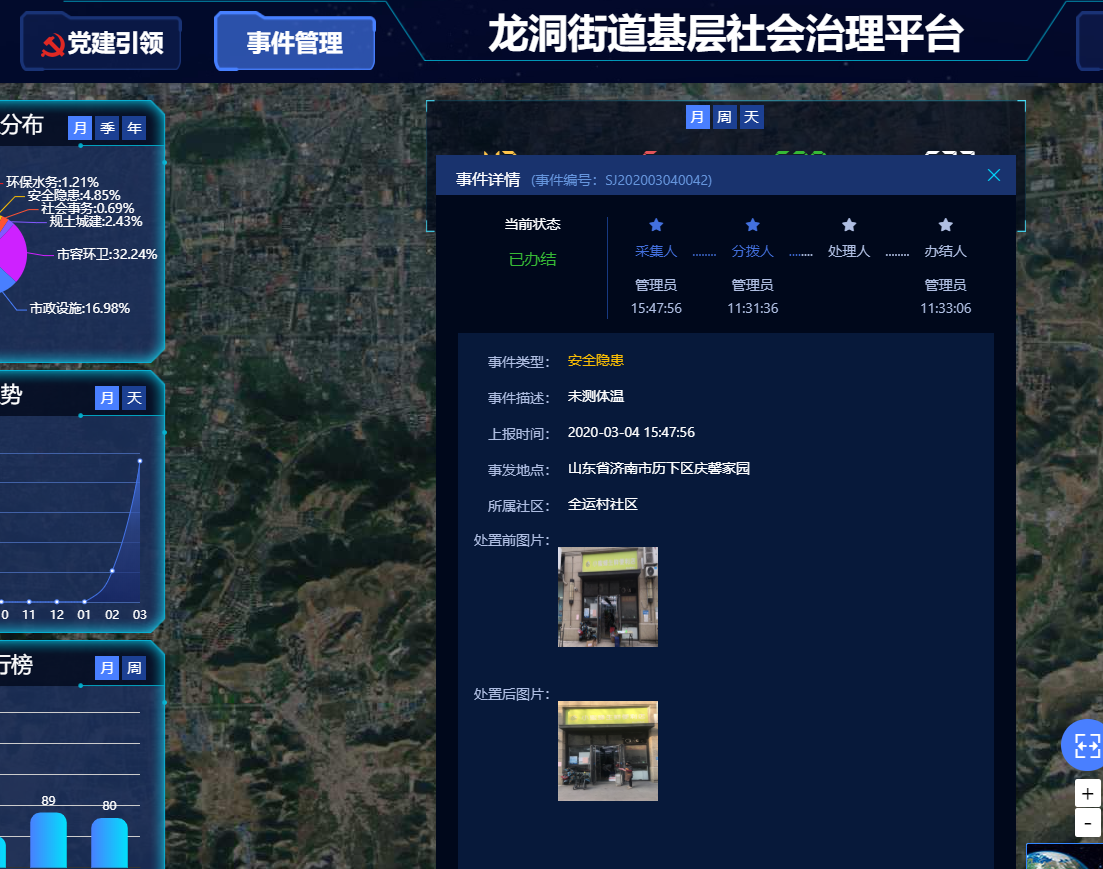Screen dimensions: 1103x869
Task: Select 天 in the center statistics toggle
Action: point(752,118)
